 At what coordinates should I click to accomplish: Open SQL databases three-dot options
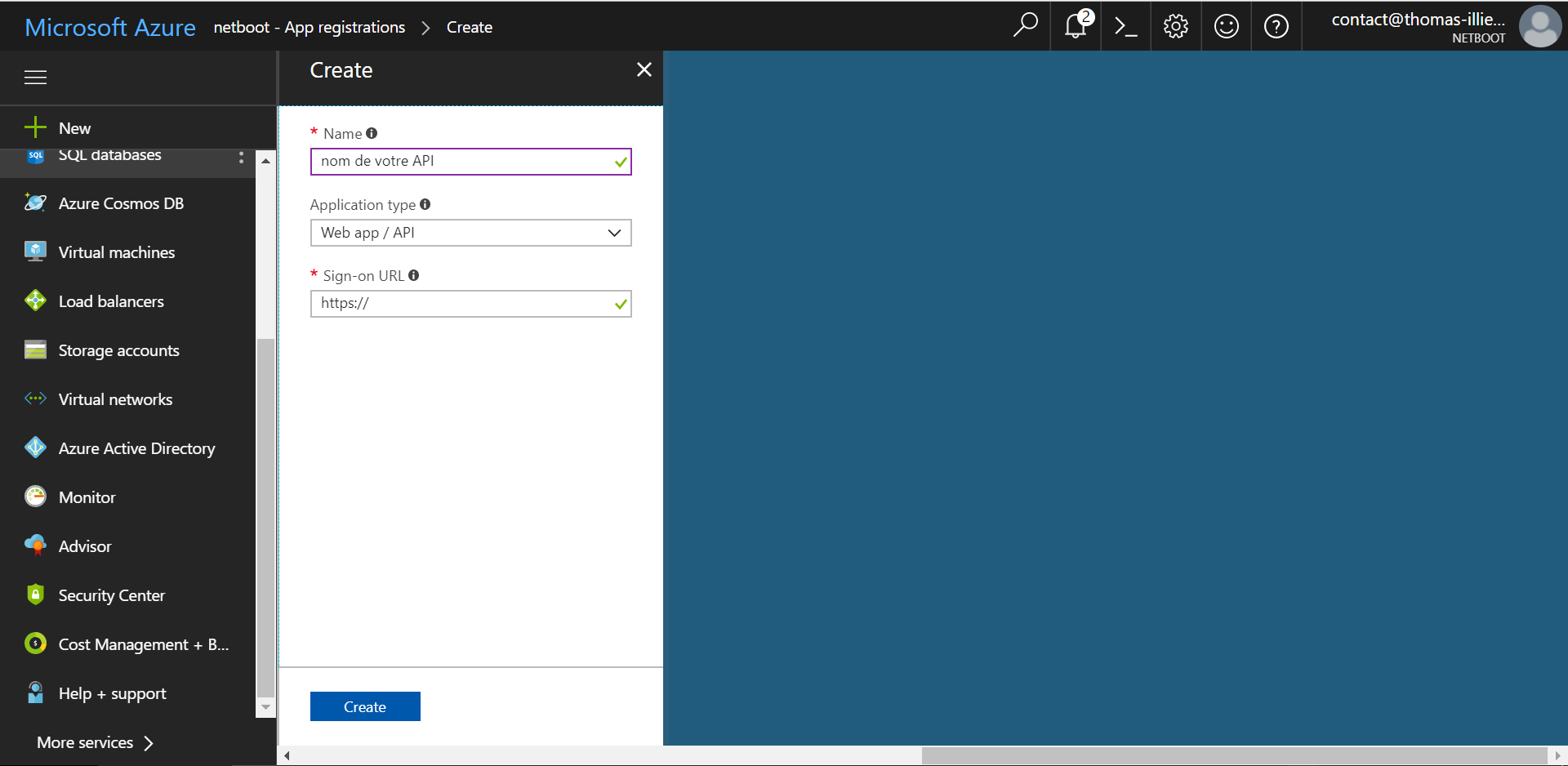tap(241, 157)
